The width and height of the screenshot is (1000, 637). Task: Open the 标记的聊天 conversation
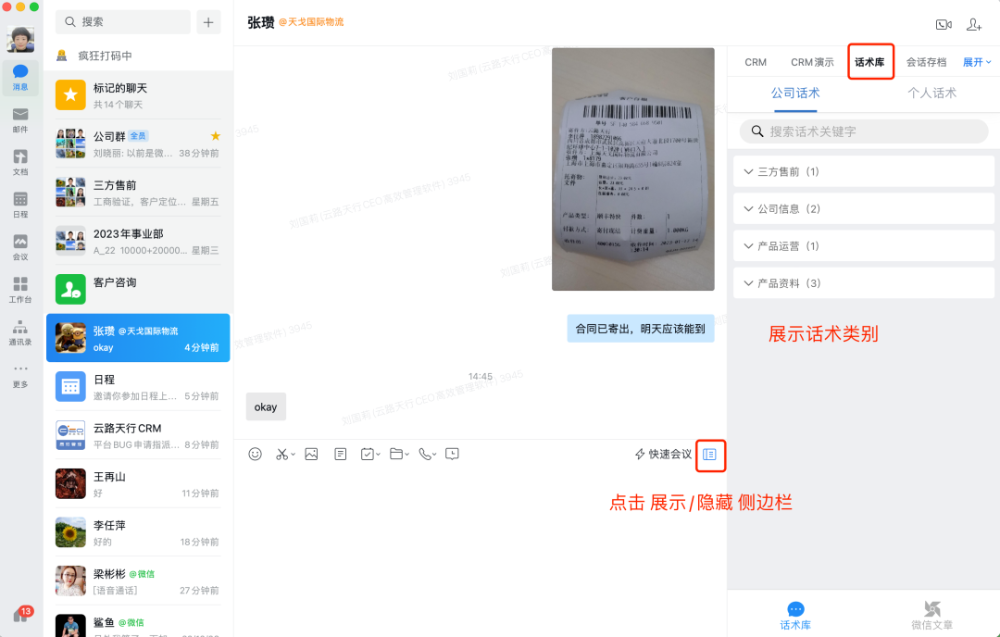tap(138, 95)
